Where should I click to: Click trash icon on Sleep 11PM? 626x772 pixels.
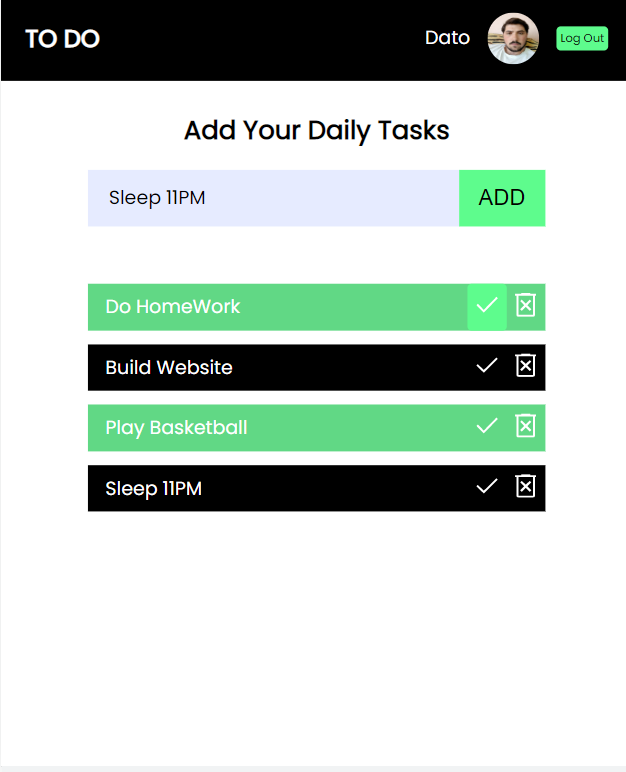point(526,486)
